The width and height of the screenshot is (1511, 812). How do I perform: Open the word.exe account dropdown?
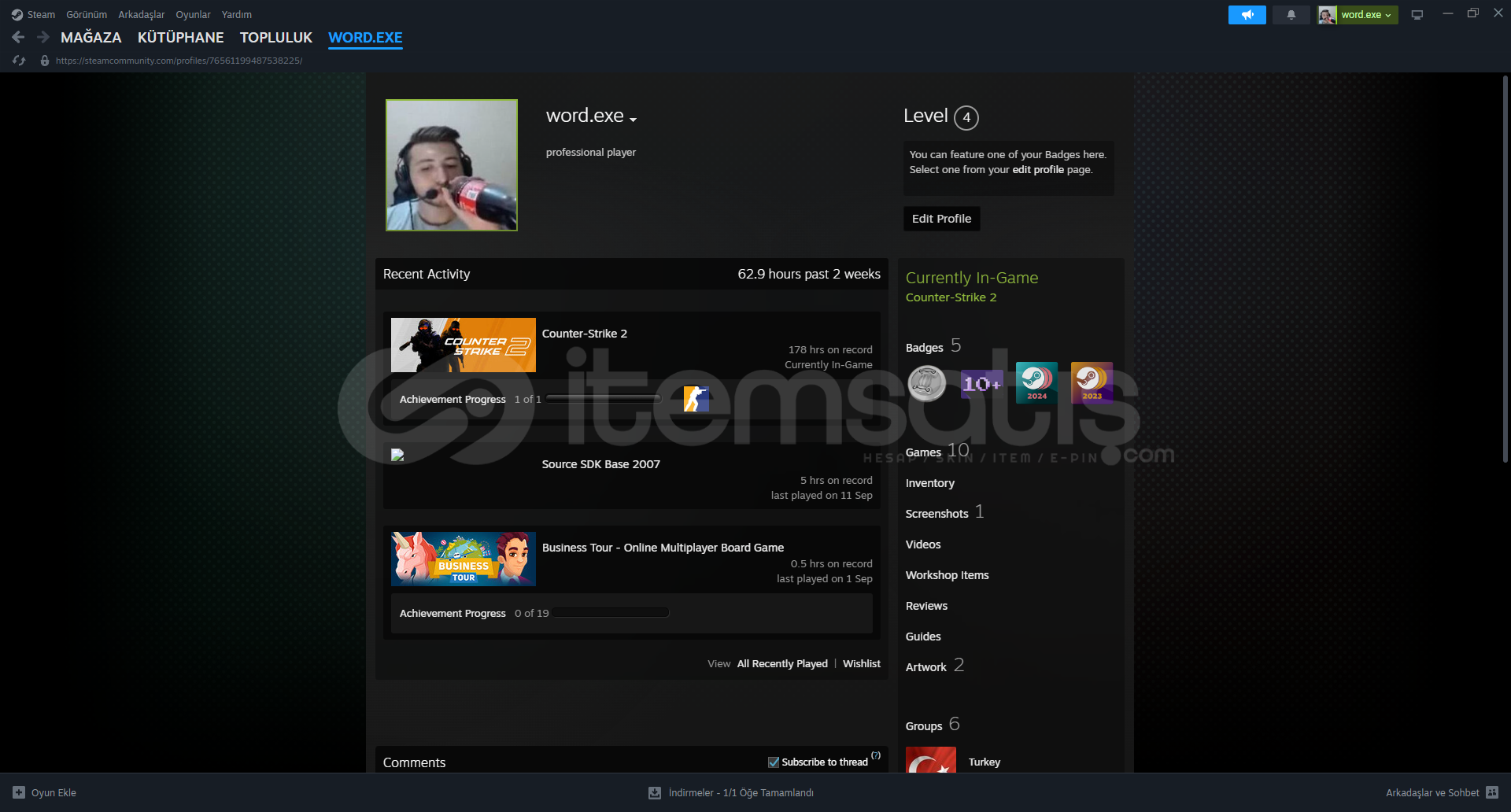point(1366,15)
